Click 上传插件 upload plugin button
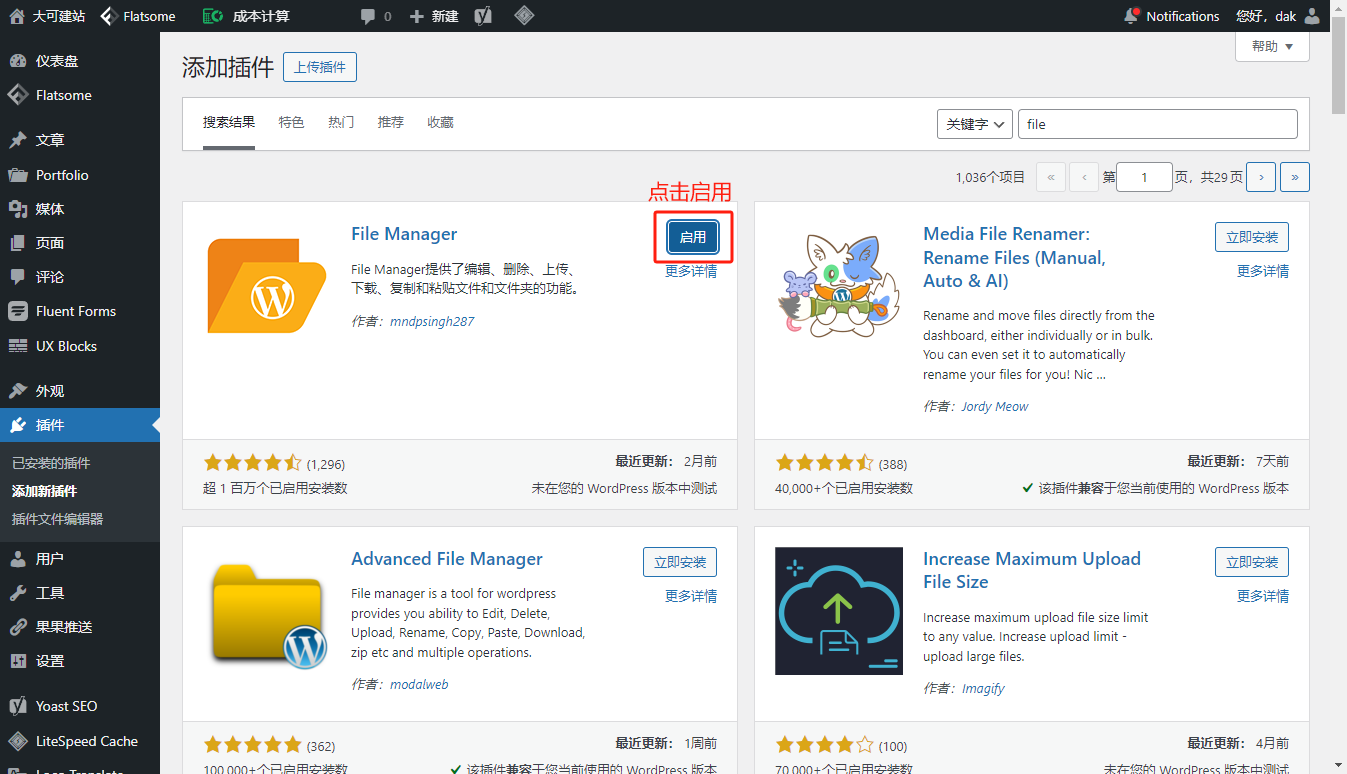 click(320, 67)
